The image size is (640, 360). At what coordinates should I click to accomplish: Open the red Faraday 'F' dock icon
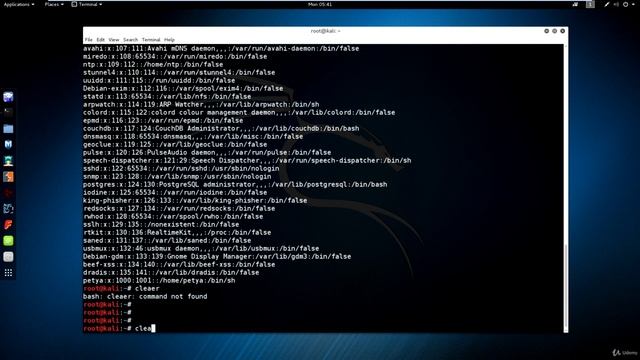[8, 224]
